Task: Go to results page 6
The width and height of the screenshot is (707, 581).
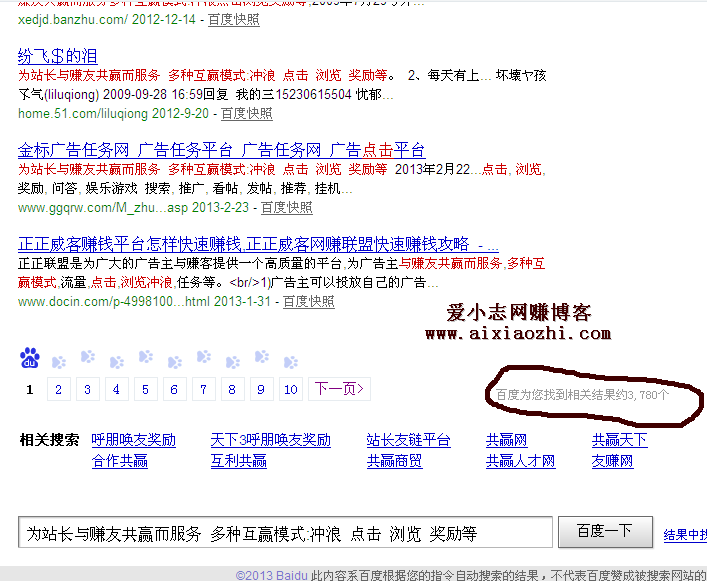Action: point(174,389)
